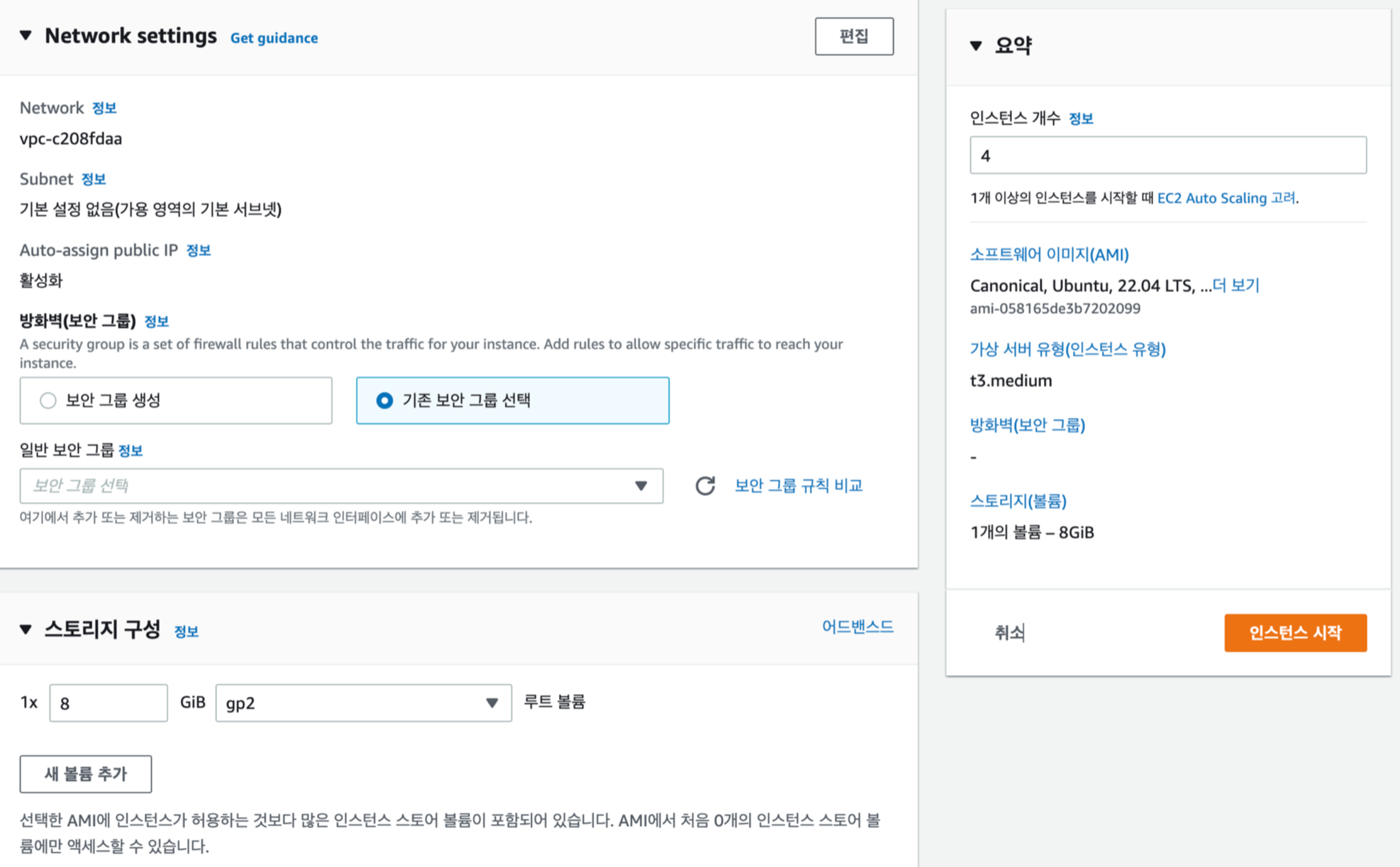Collapse the 요약 summary panel
The height and width of the screenshot is (867, 1400).
point(976,46)
